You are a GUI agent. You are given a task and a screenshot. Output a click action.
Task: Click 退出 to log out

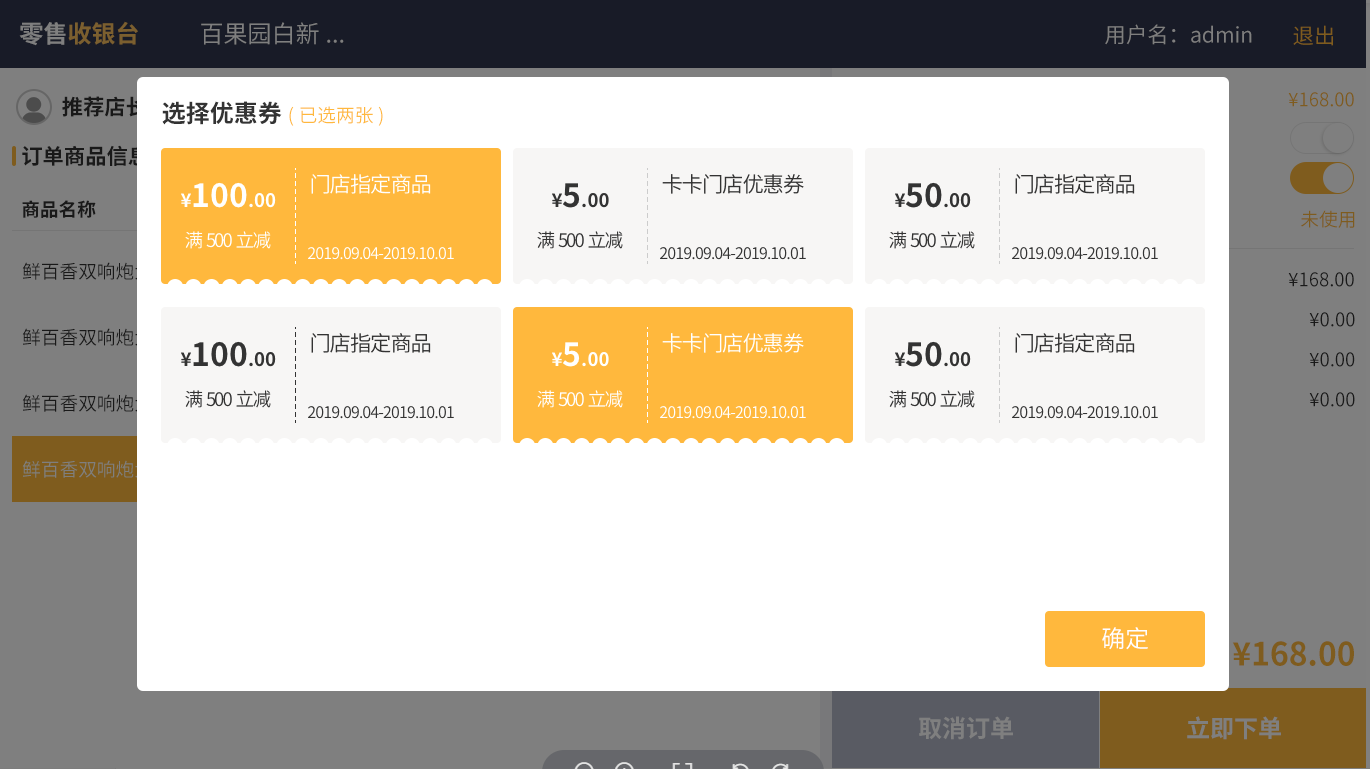tap(1313, 36)
